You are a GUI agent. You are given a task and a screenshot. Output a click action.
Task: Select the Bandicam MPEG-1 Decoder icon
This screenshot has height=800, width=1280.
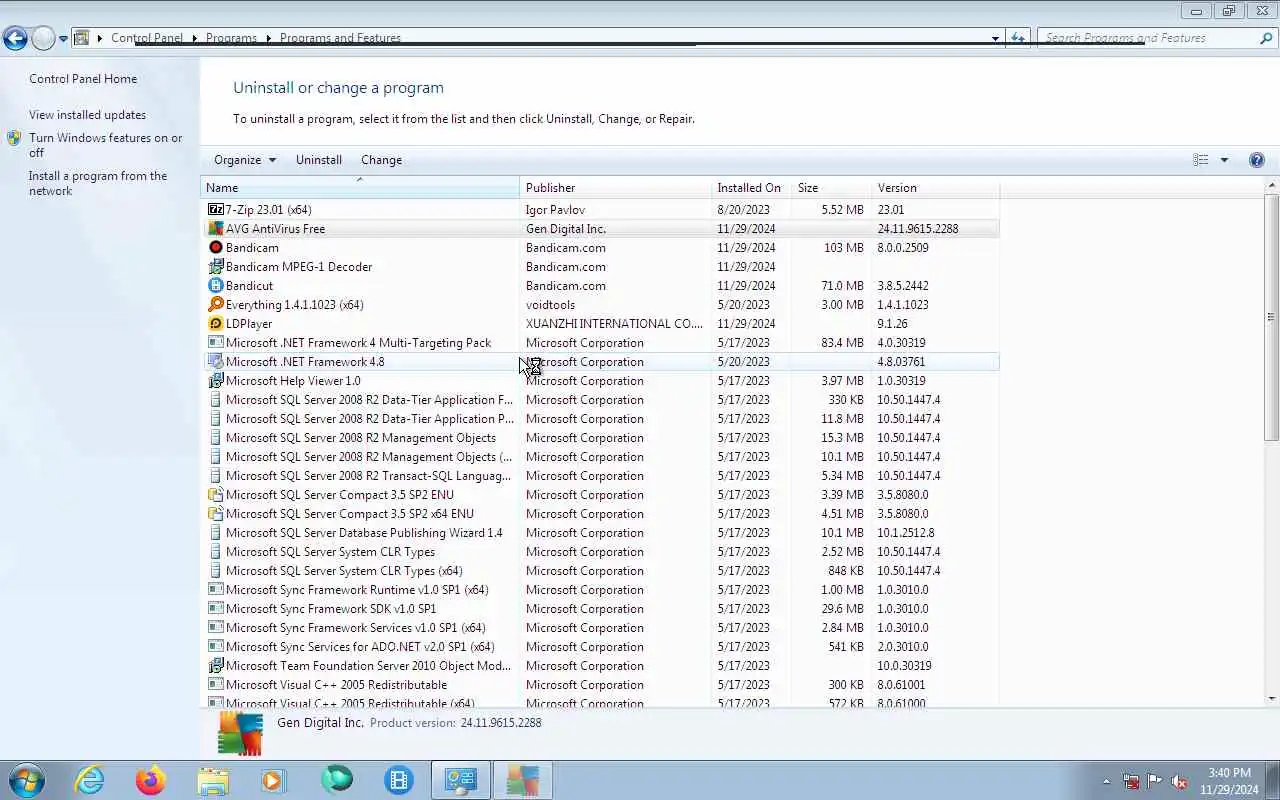click(x=215, y=266)
